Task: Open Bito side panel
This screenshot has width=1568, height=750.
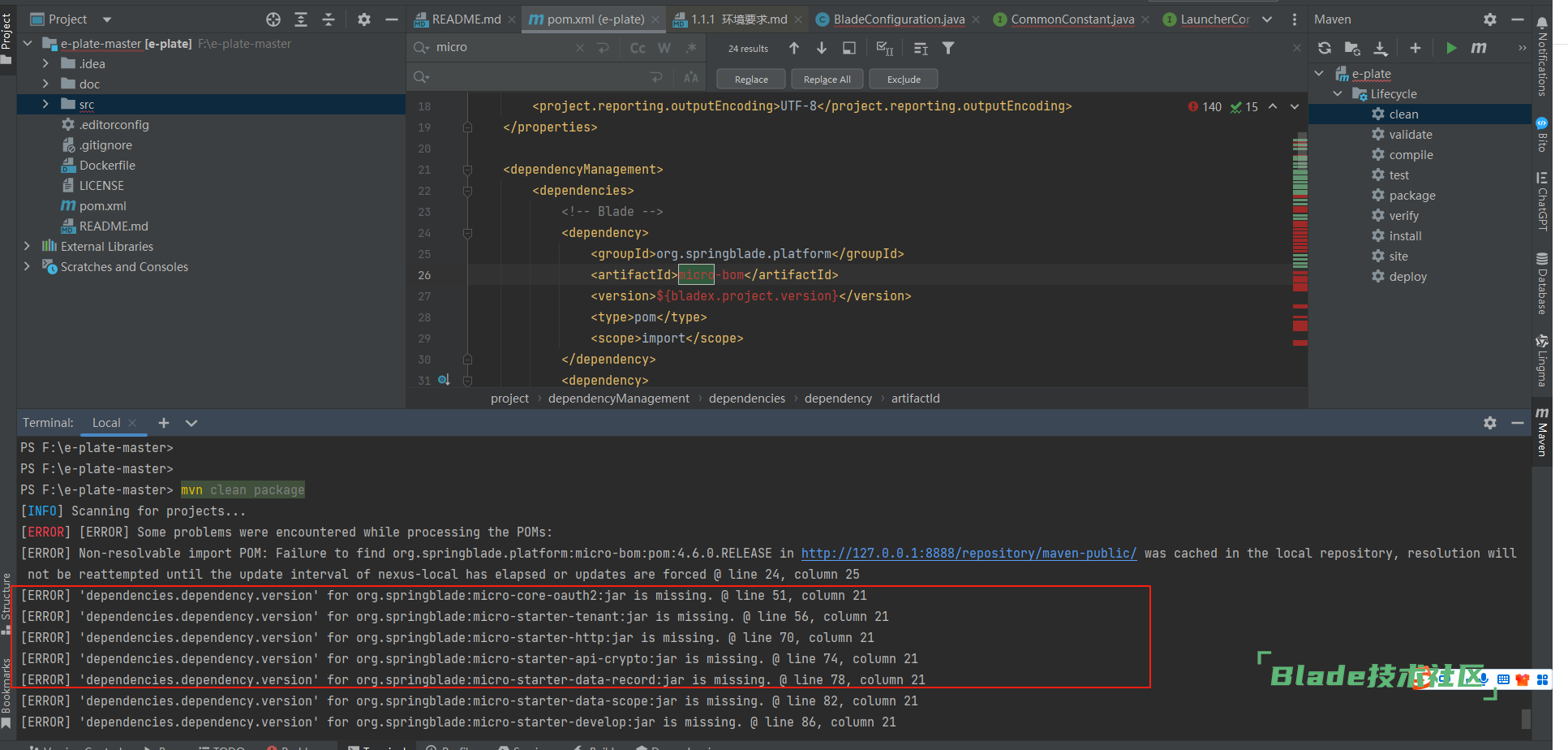Action: 1542,135
